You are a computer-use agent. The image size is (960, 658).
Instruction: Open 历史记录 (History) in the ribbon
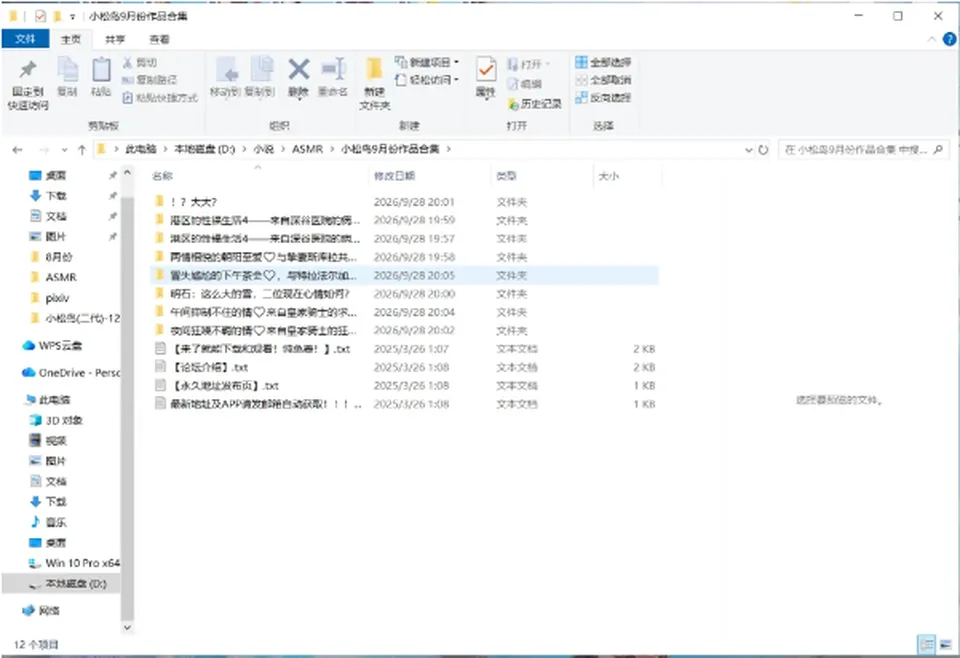534,104
